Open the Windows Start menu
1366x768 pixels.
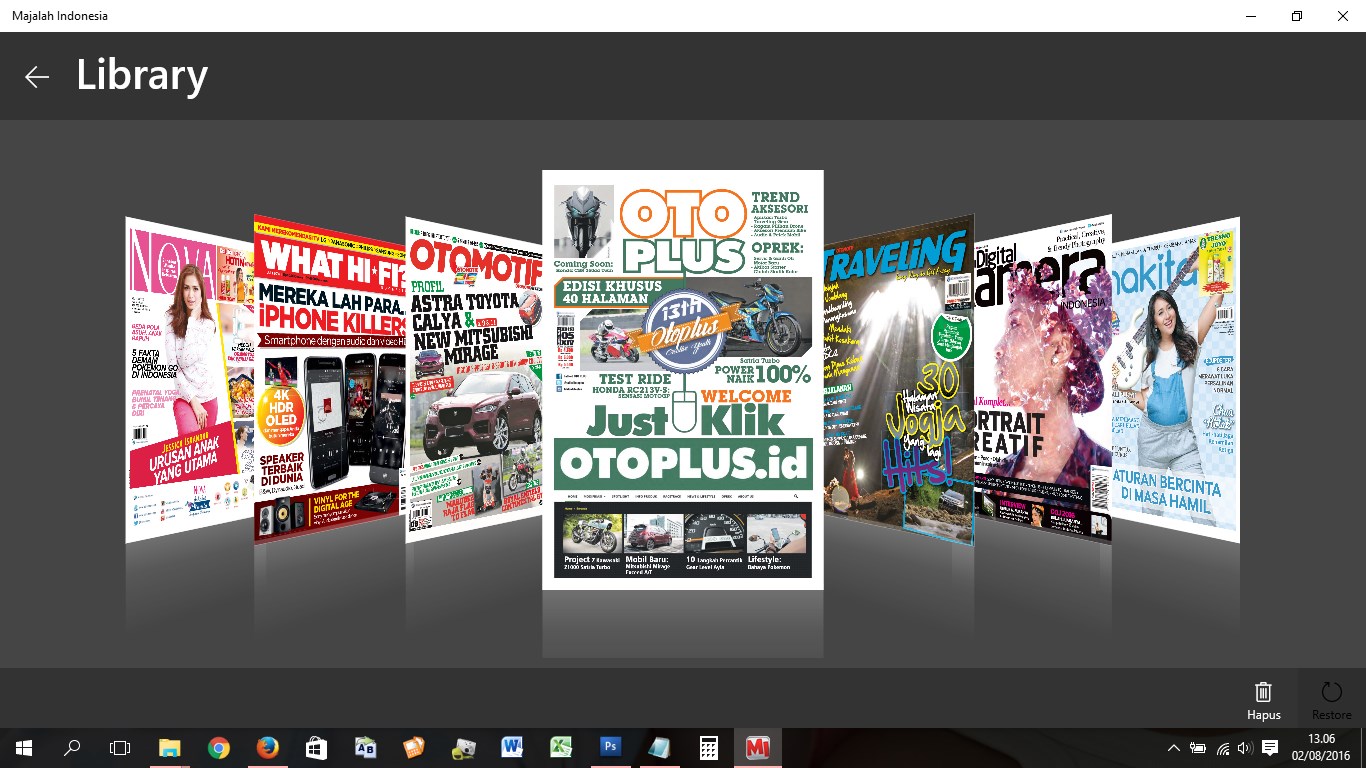click(23, 747)
